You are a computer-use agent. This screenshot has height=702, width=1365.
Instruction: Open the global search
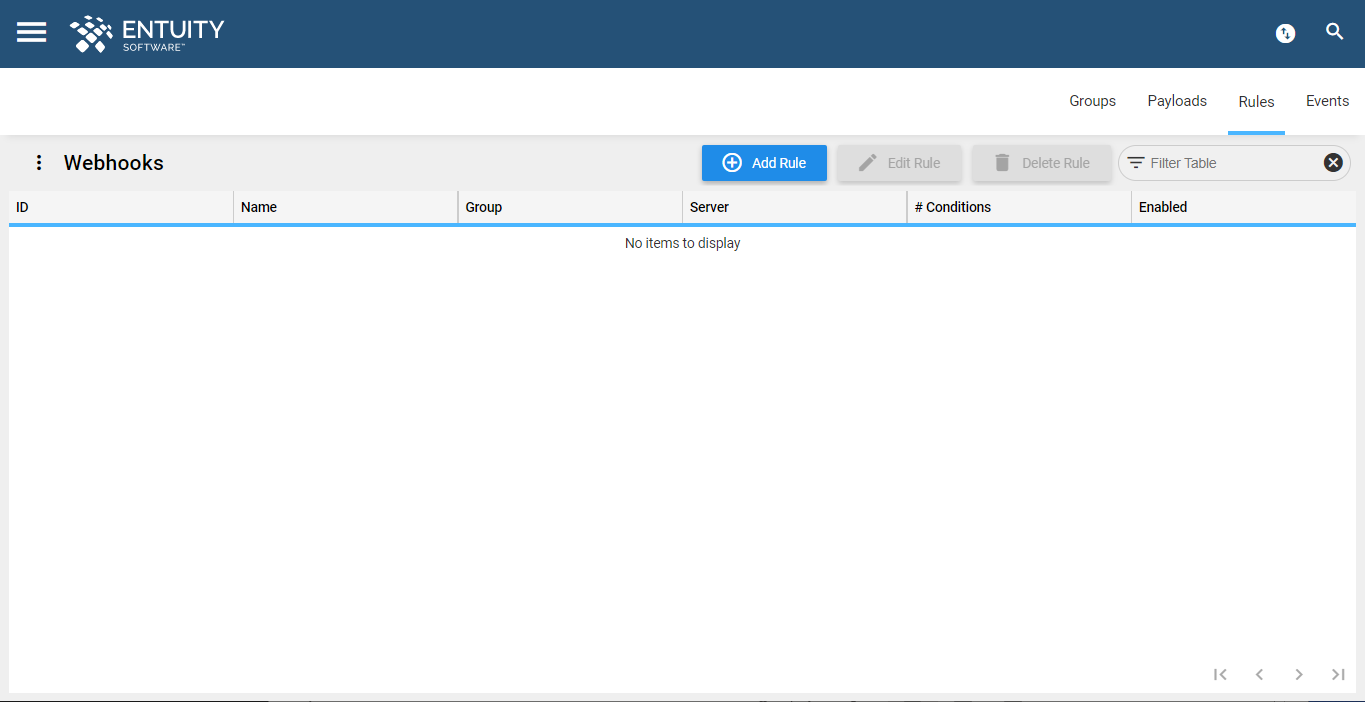pyautogui.click(x=1335, y=31)
